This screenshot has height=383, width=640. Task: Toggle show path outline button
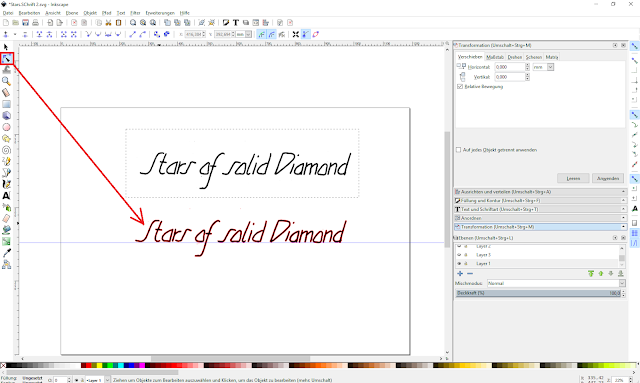click(x=316, y=34)
